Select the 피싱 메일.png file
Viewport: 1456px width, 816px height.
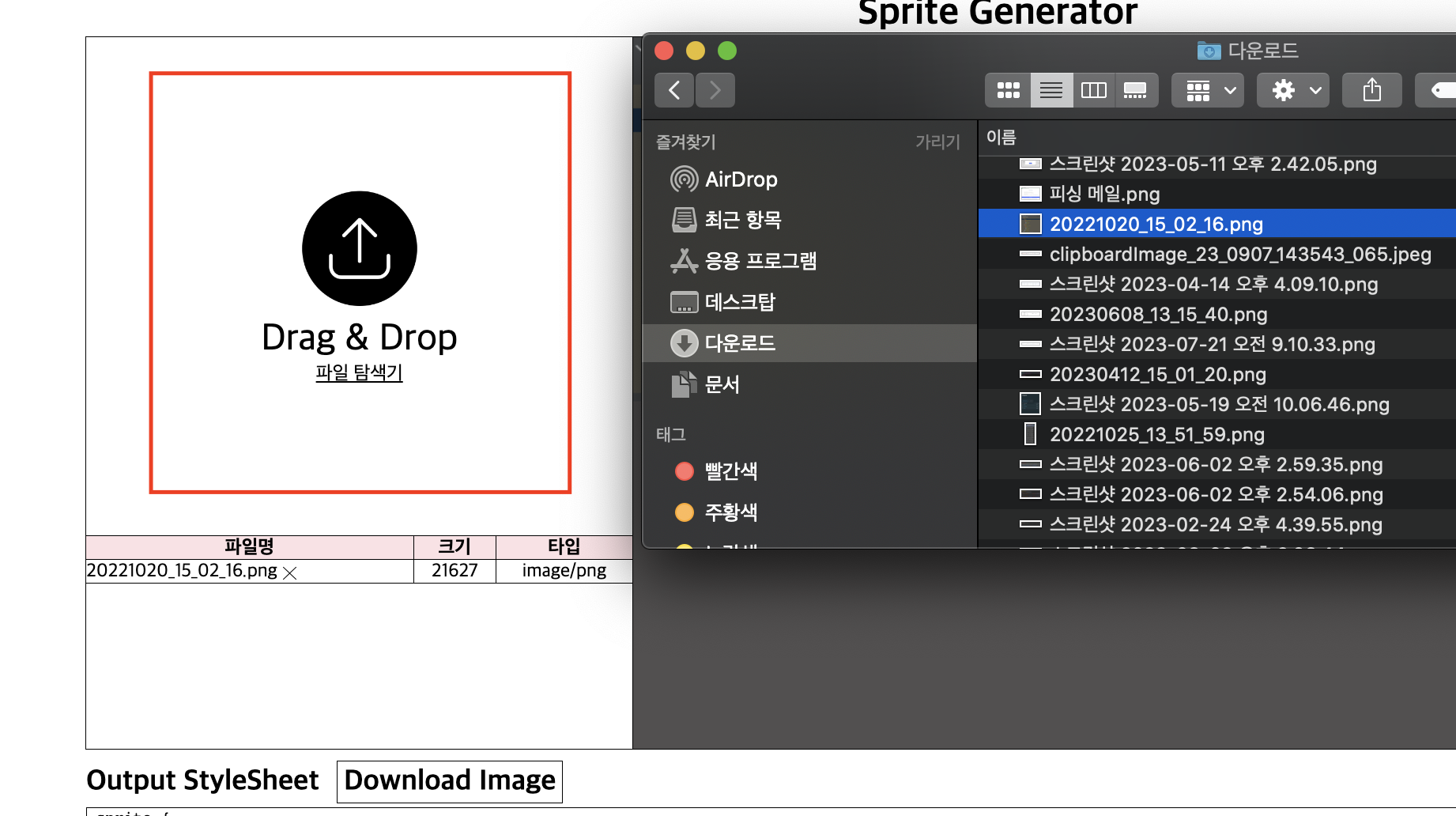pyautogui.click(x=1103, y=194)
